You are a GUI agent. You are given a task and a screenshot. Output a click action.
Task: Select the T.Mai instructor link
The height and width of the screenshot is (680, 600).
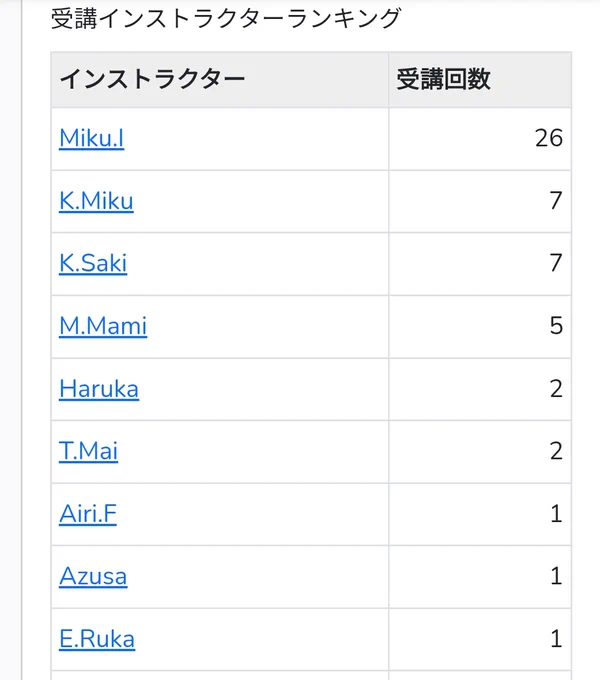coord(88,451)
